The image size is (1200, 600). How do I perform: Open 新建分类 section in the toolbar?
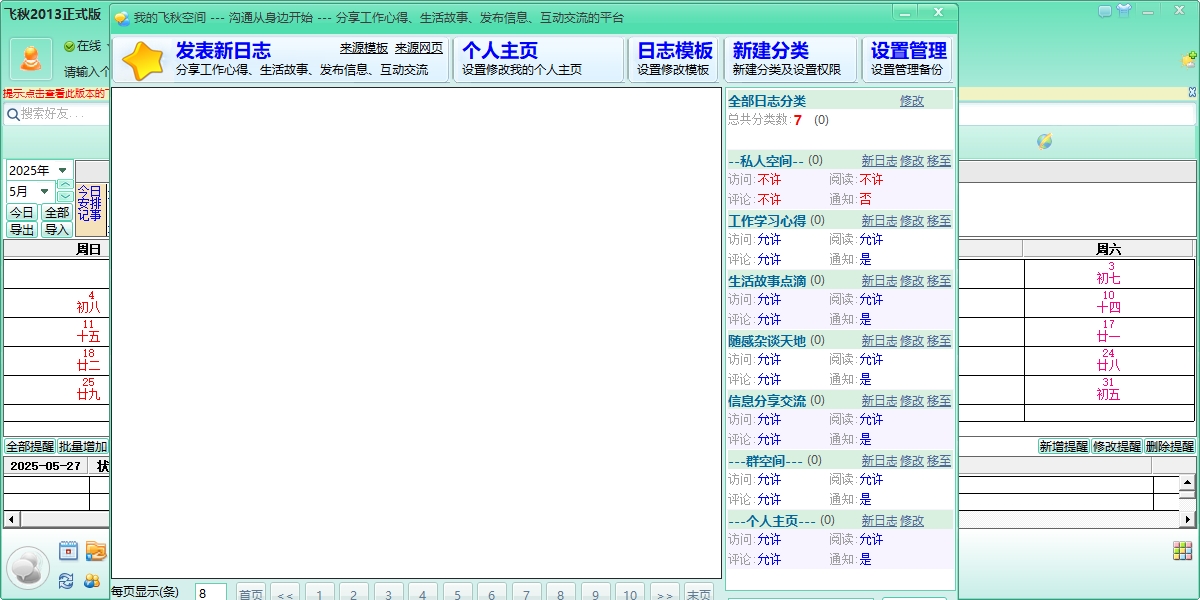pos(791,59)
